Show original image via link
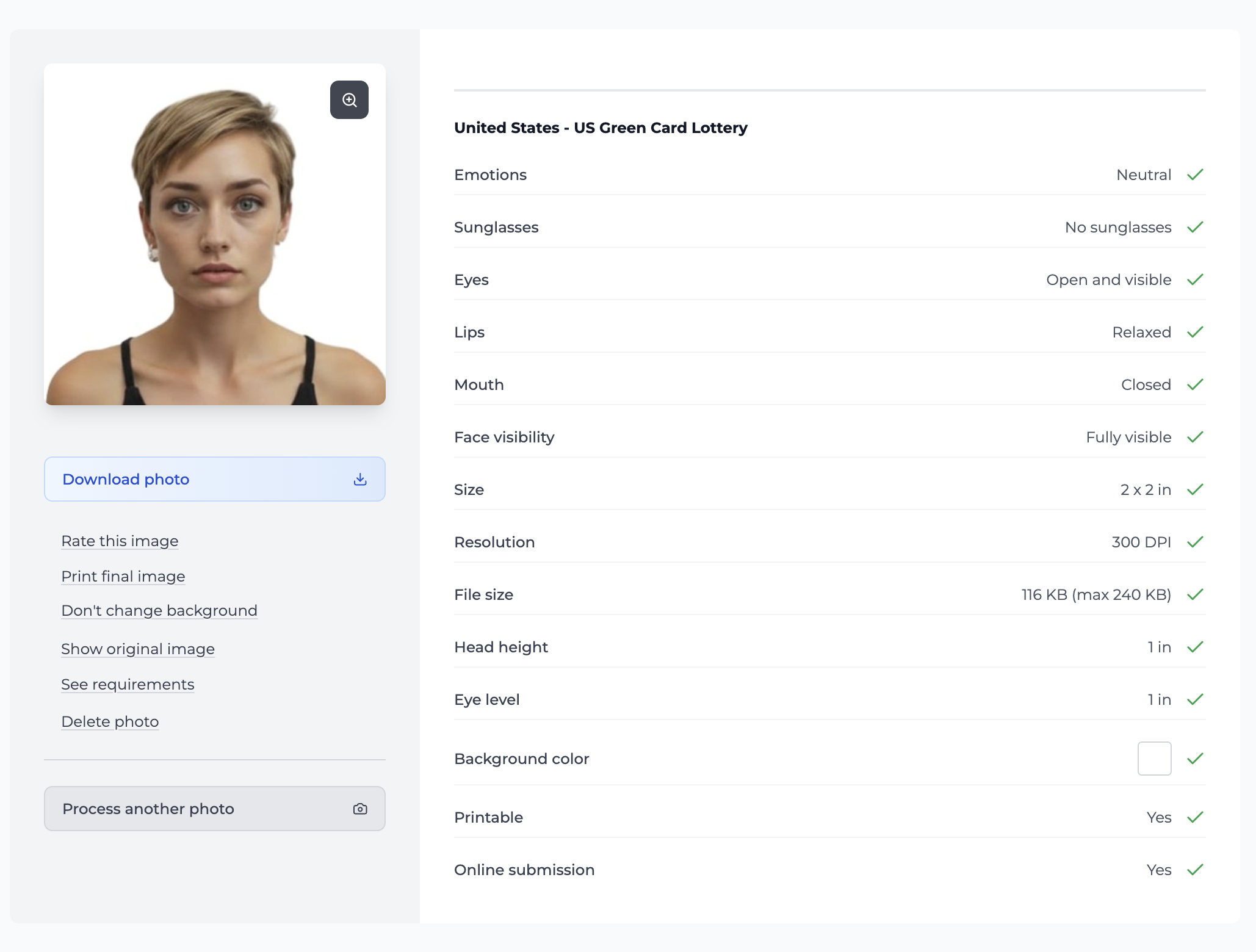The image size is (1256, 952). tap(138, 649)
